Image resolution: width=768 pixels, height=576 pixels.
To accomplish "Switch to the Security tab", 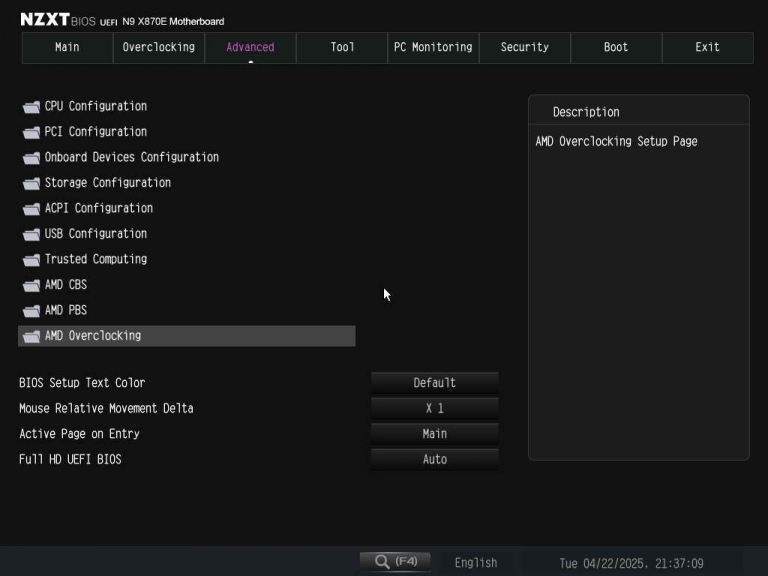I will [x=525, y=48].
